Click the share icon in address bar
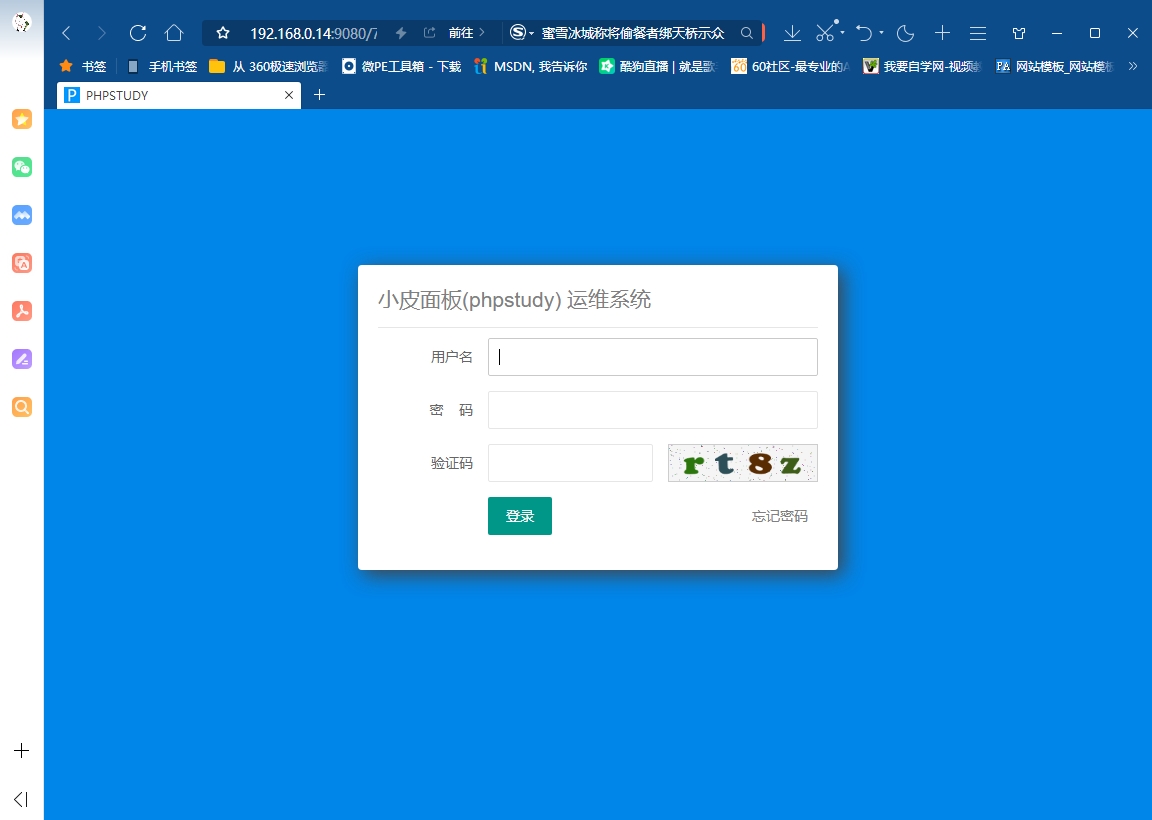The height and width of the screenshot is (820, 1152). (430, 33)
